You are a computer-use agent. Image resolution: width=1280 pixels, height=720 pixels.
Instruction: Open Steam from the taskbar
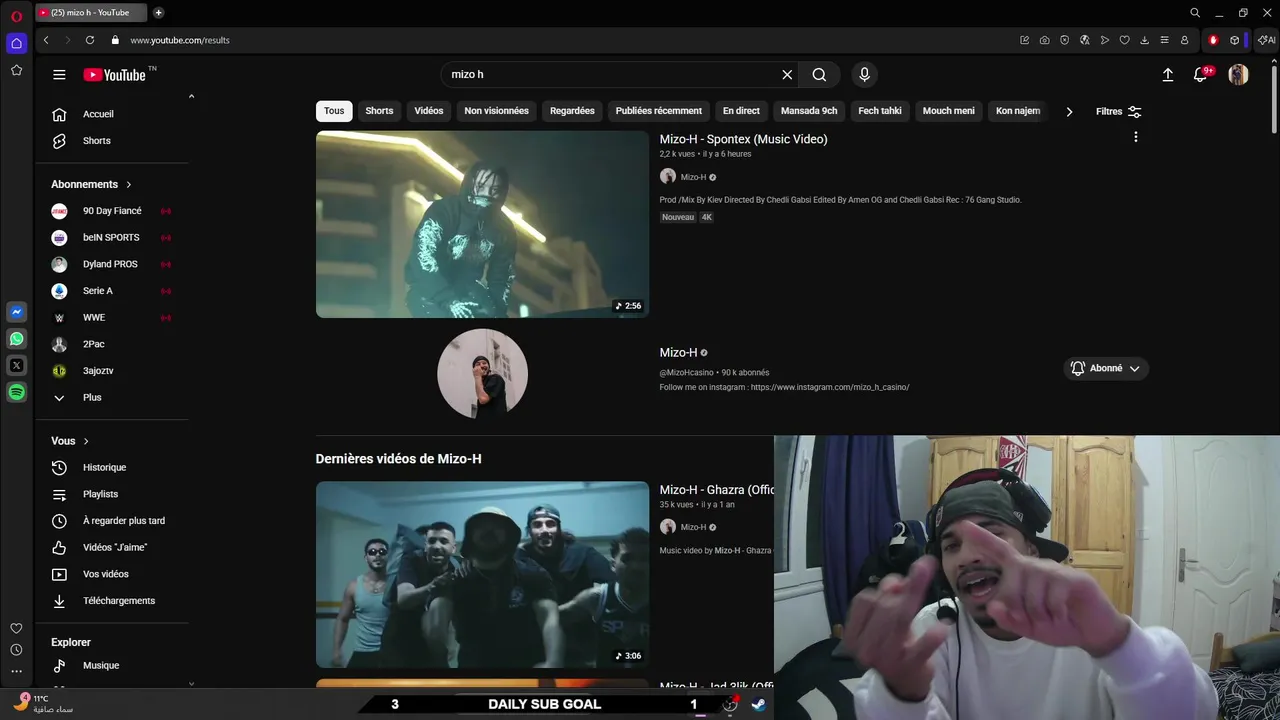click(759, 704)
